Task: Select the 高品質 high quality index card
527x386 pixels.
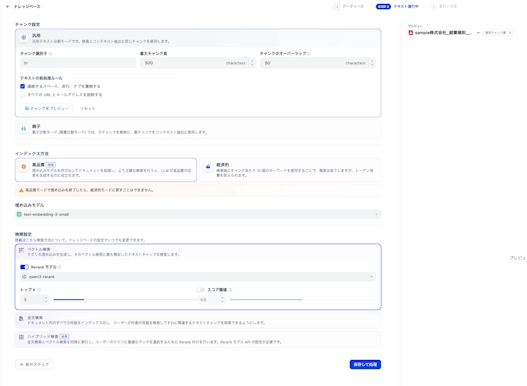Action: tap(106, 170)
